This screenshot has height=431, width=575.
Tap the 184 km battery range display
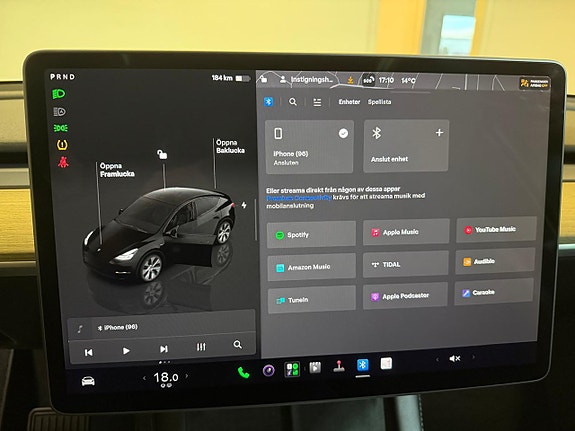(x=231, y=78)
